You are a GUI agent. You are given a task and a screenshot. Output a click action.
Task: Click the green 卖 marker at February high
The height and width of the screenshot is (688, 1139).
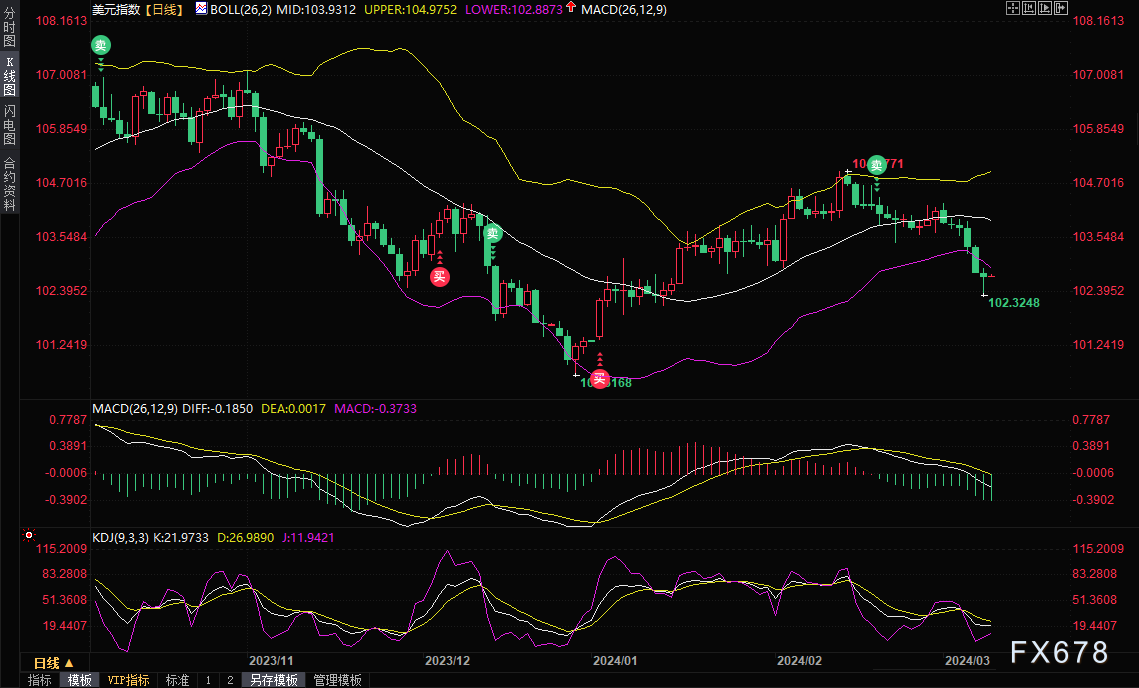click(877, 165)
